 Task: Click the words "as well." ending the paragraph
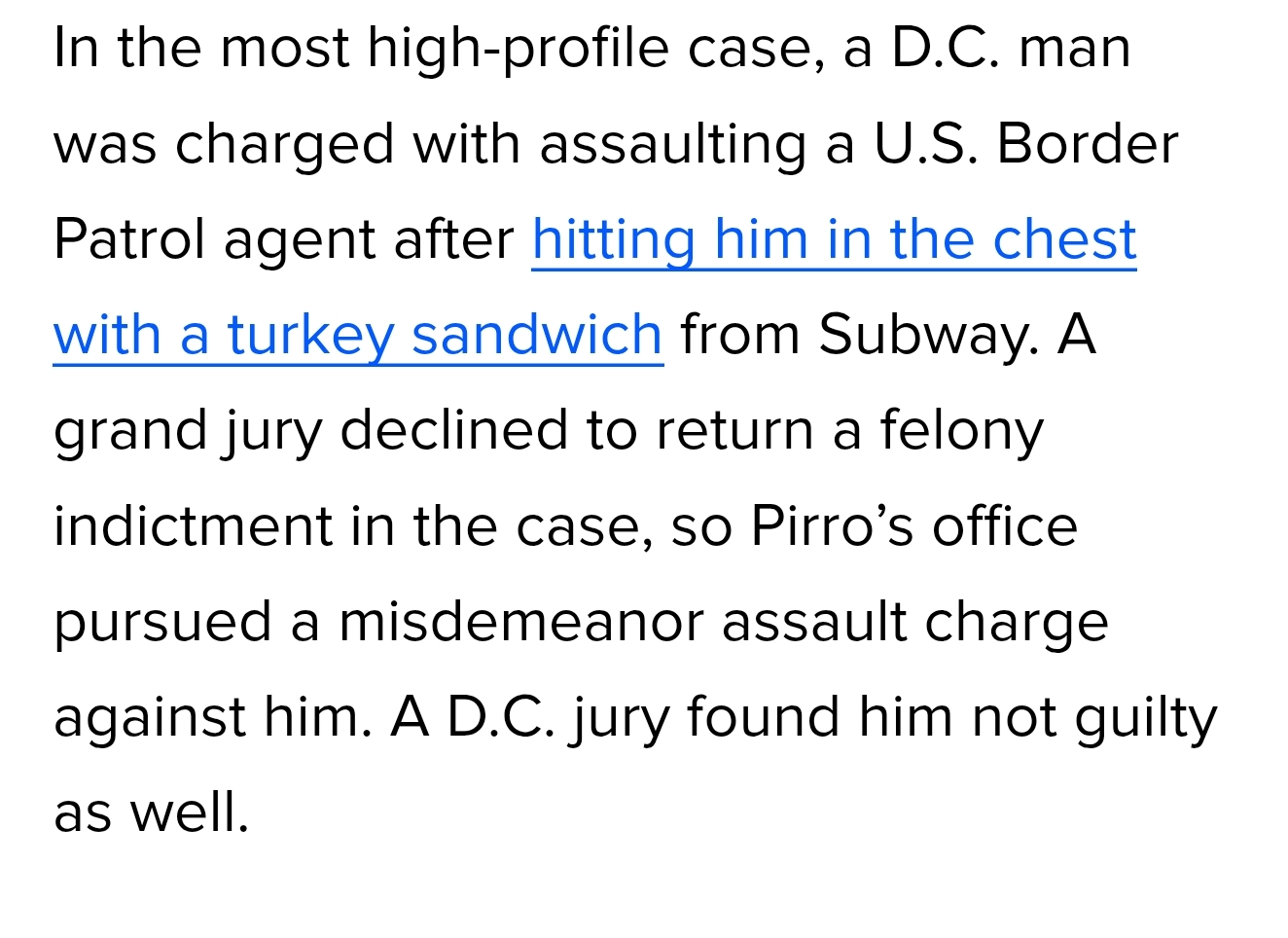(151, 812)
